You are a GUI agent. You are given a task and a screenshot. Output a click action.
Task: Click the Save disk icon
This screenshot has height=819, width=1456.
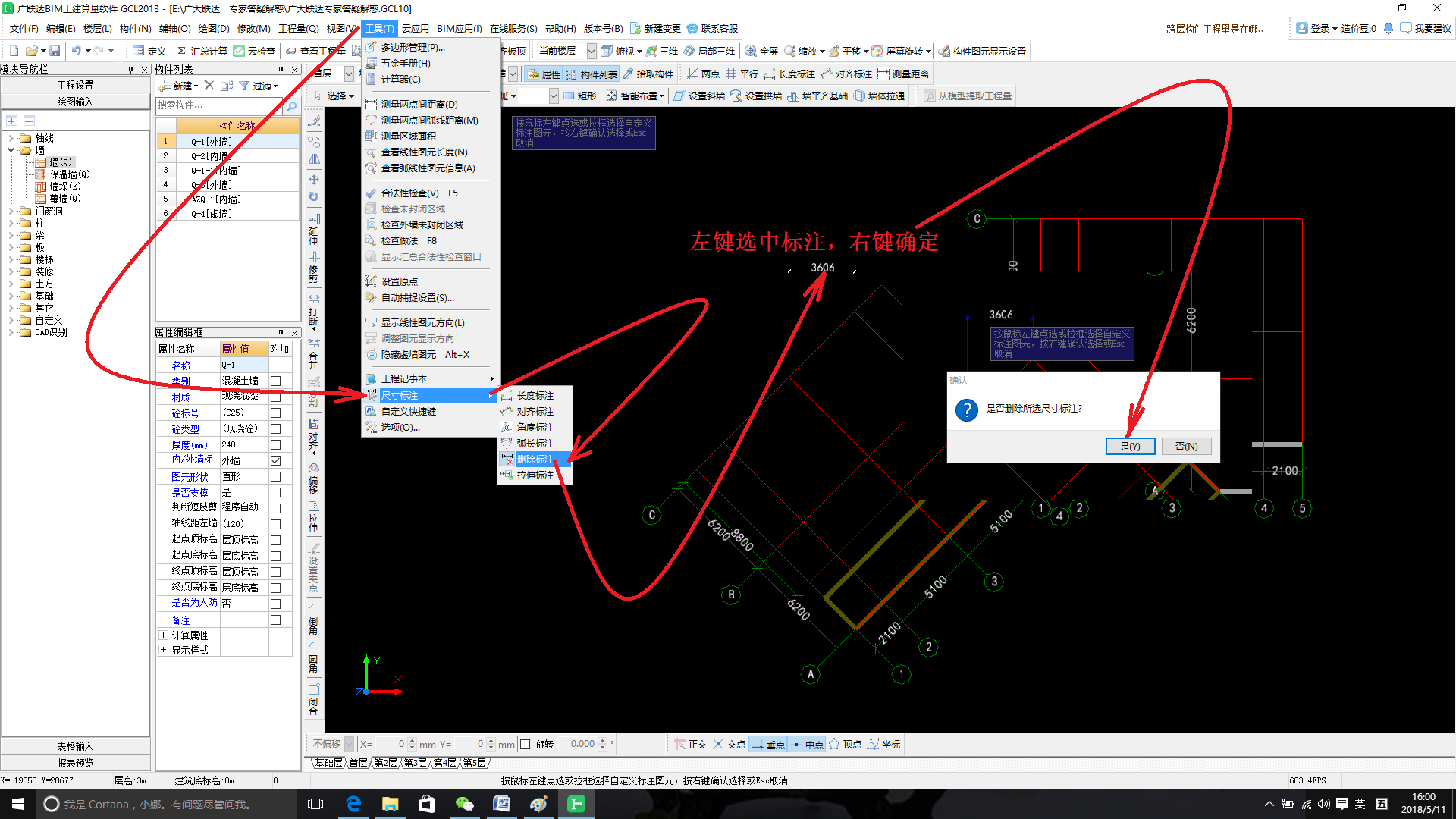coord(55,51)
